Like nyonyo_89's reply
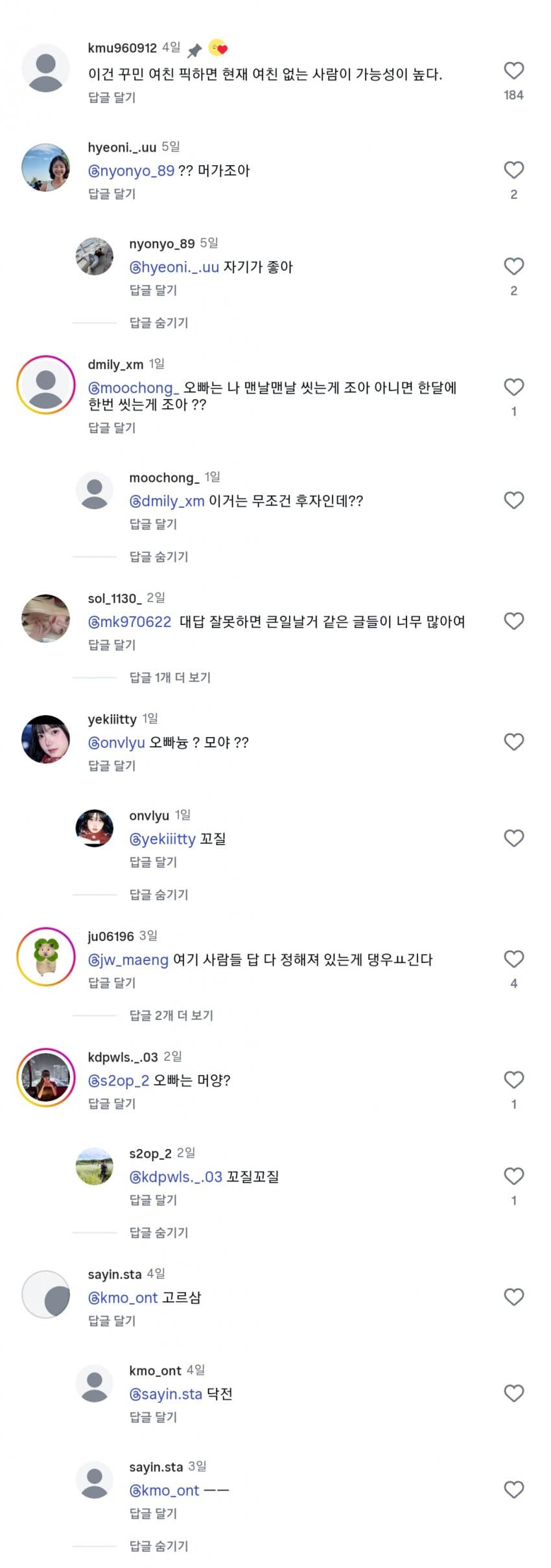Viewport: 551px width, 1568px height. [x=513, y=266]
